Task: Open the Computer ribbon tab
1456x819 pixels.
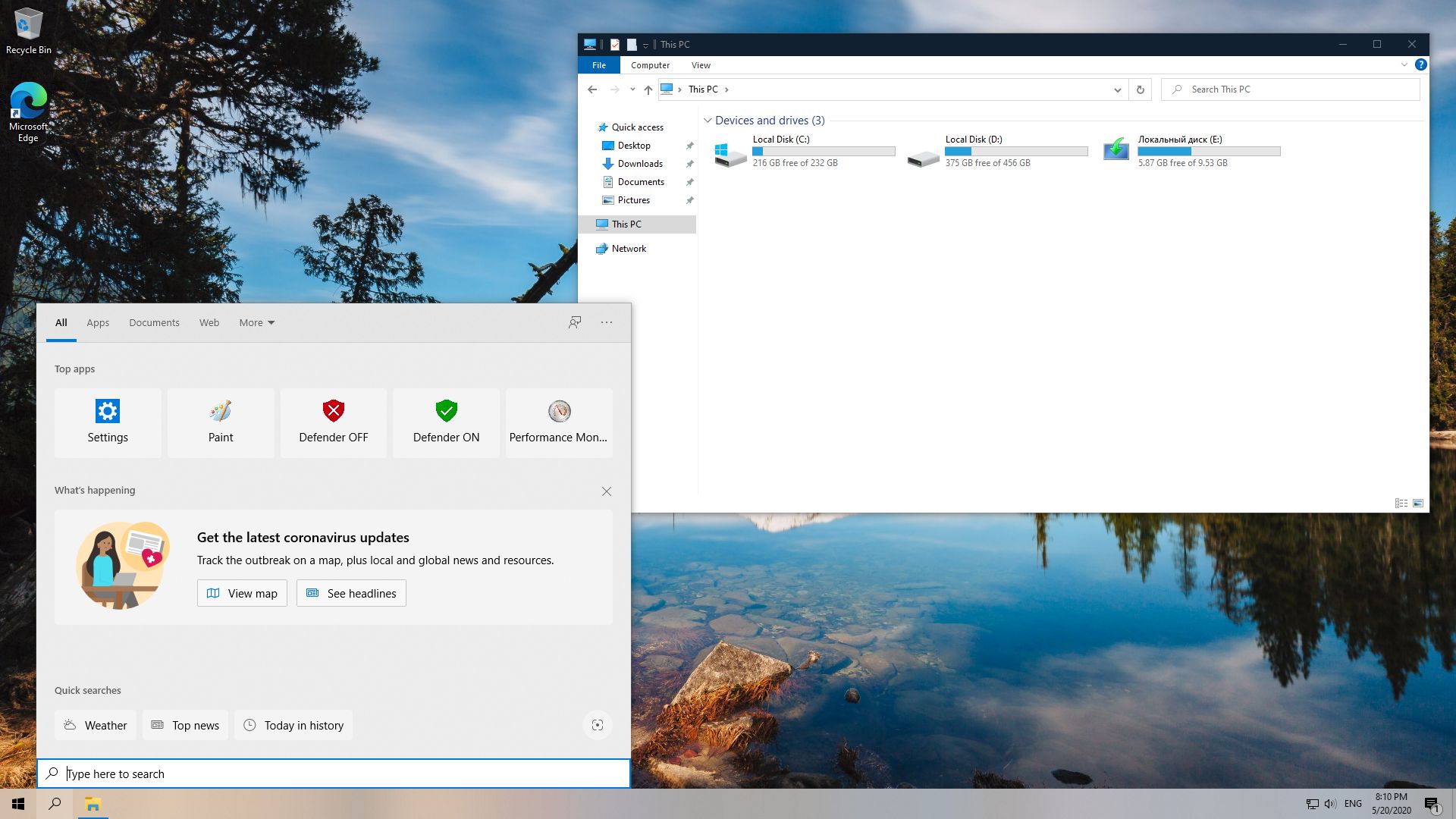Action: 650,65
